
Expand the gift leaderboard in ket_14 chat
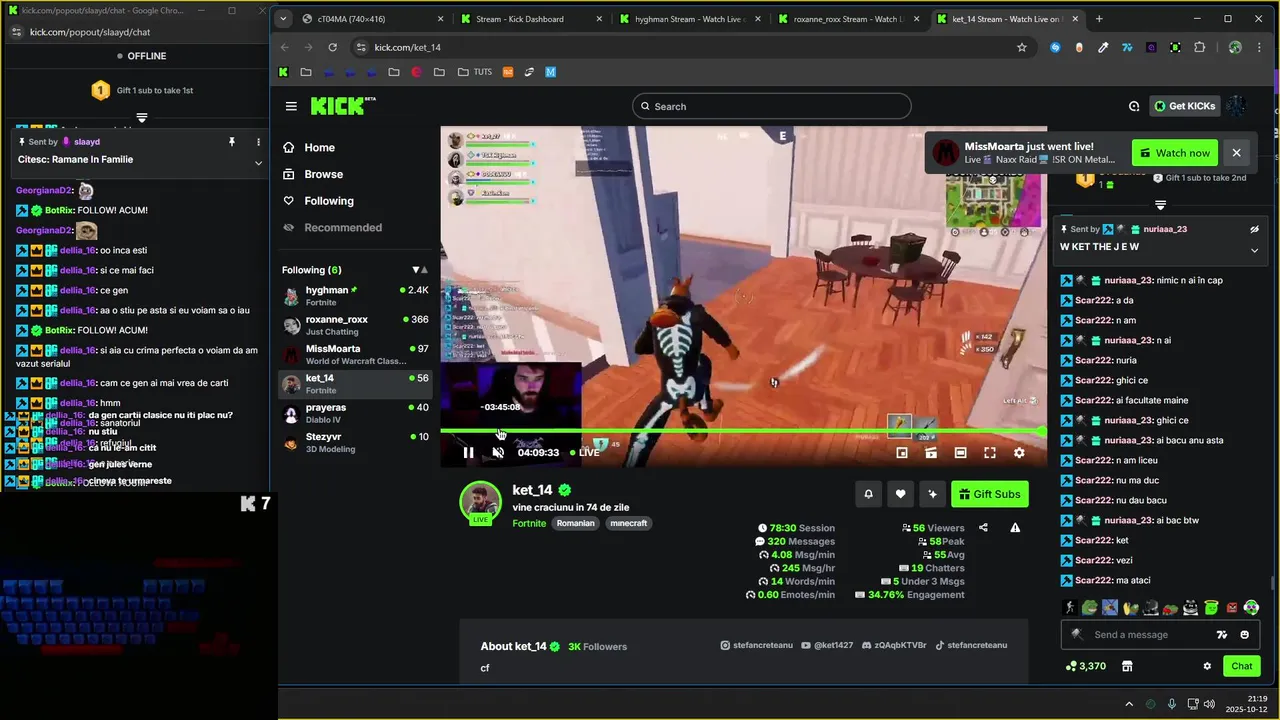[1160, 205]
